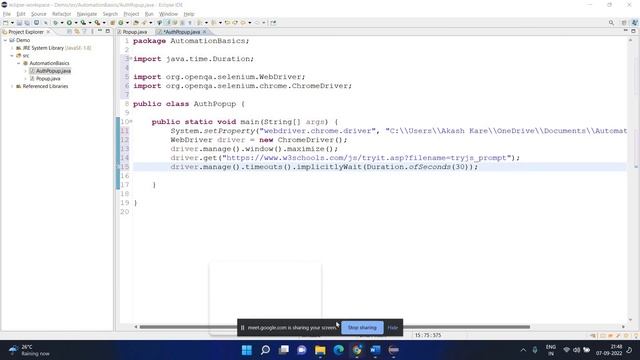Open Task View on taskbar

(x=284, y=350)
